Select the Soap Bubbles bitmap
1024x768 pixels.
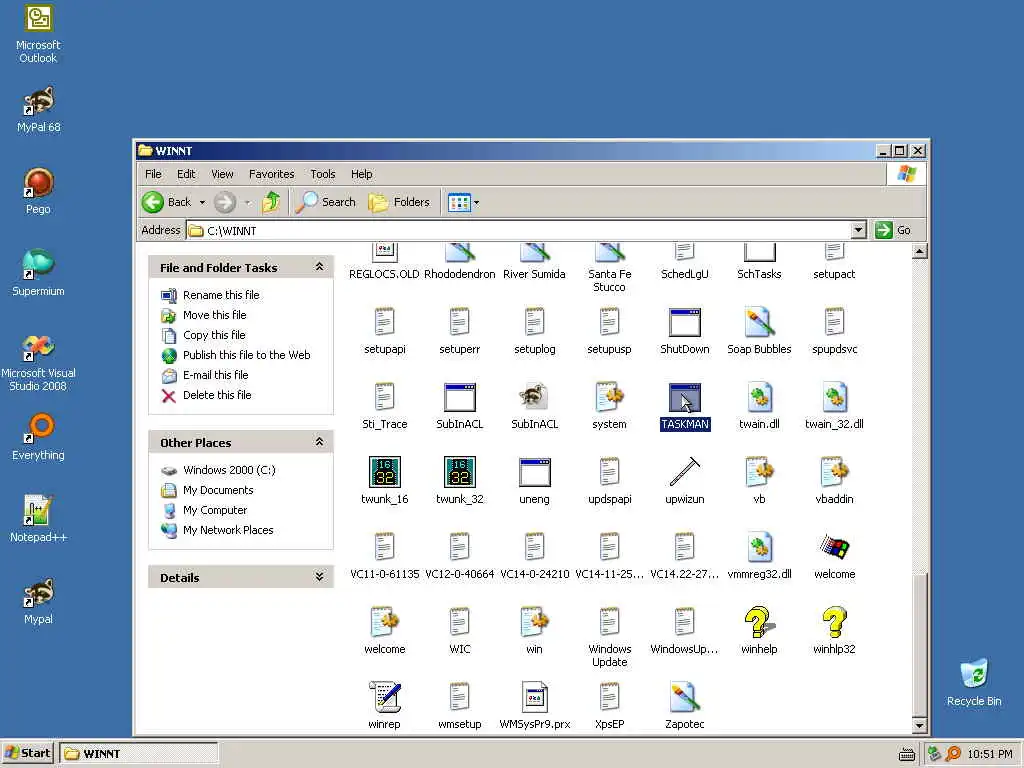(x=759, y=323)
